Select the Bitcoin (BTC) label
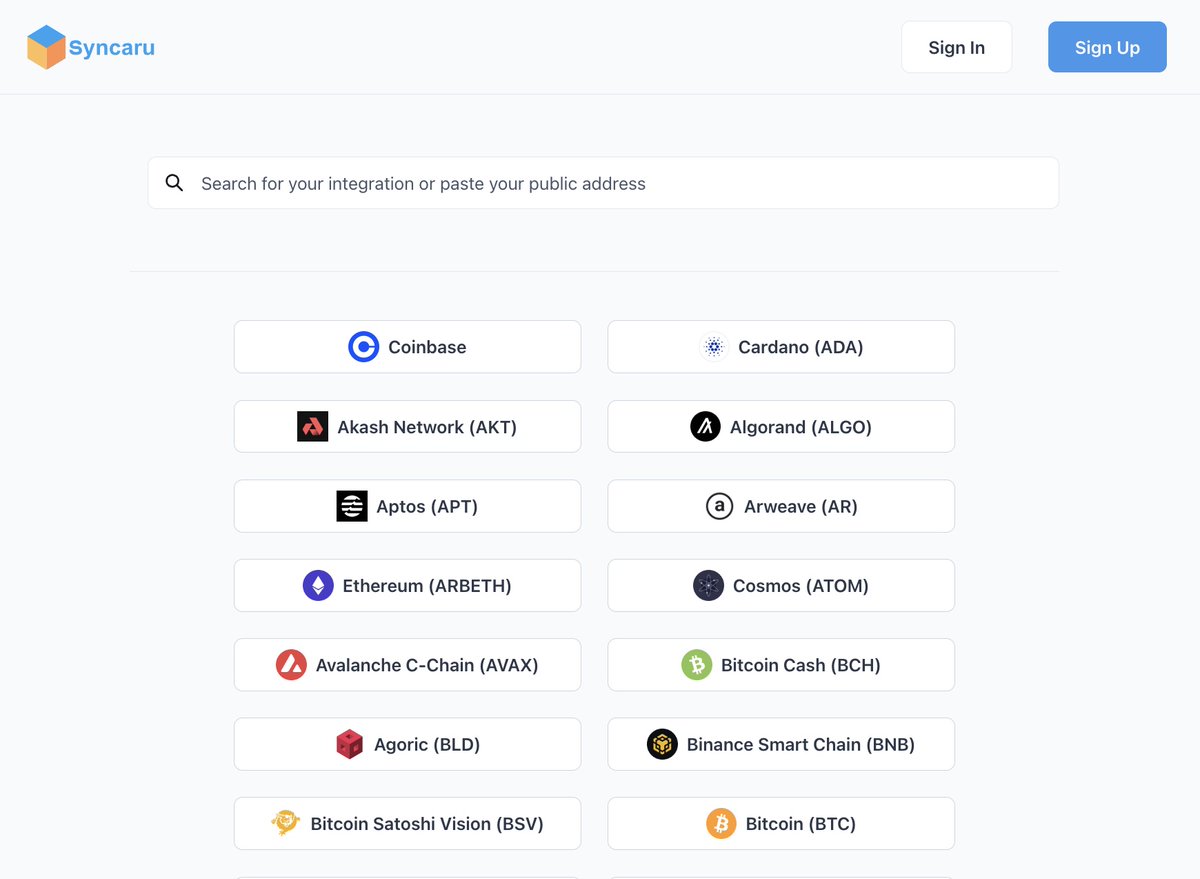This screenshot has height=879, width=1200. pyautogui.click(x=800, y=824)
